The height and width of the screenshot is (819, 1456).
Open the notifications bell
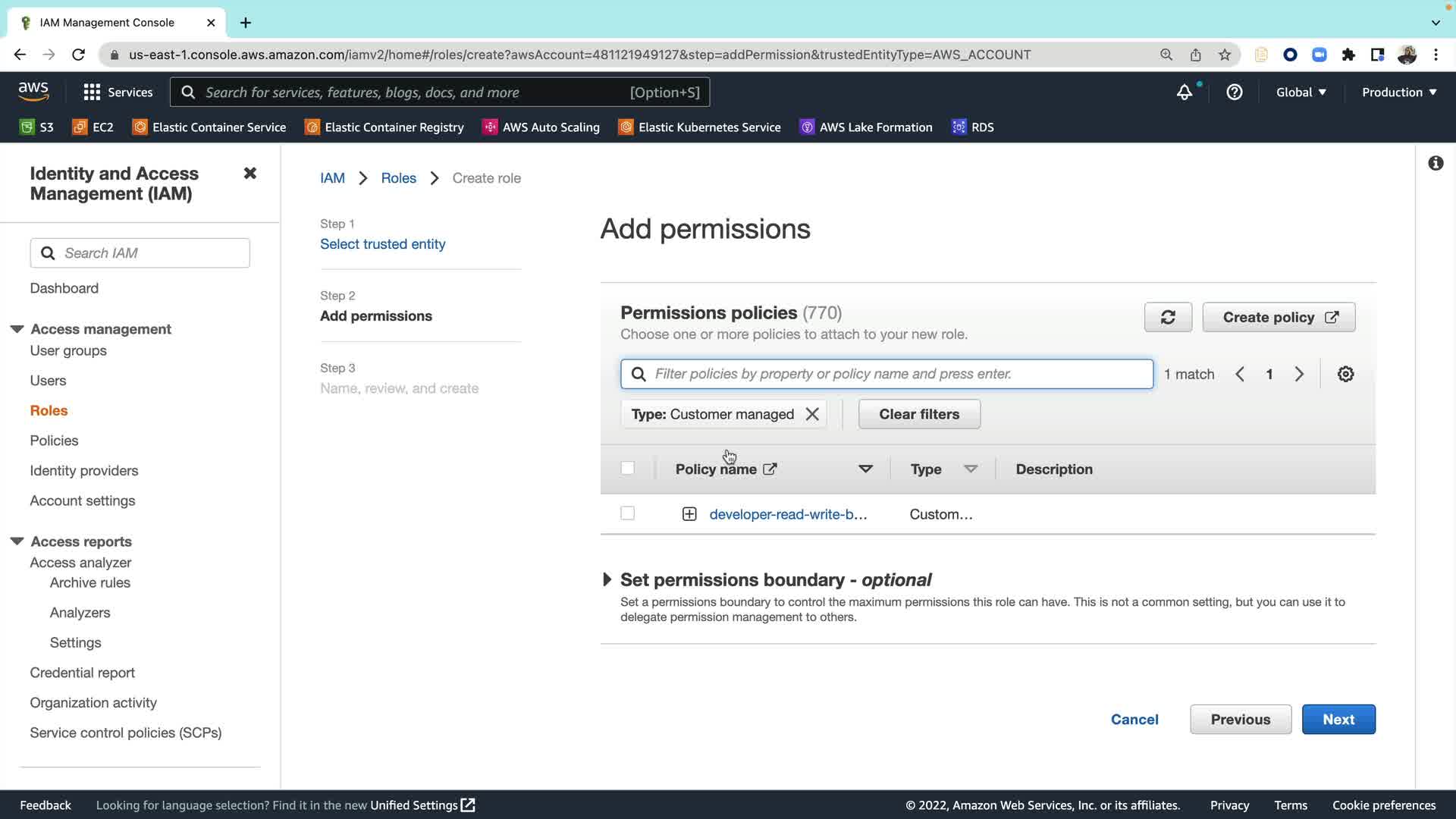click(x=1184, y=93)
